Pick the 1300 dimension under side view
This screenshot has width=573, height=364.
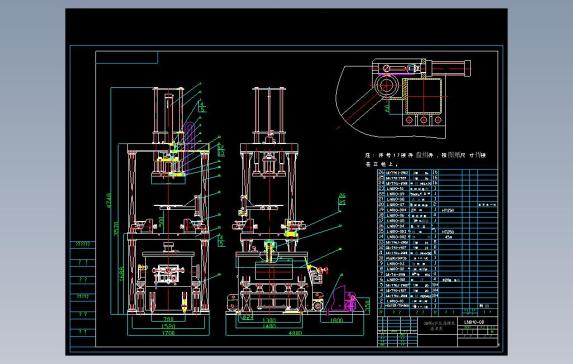click(269, 321)
